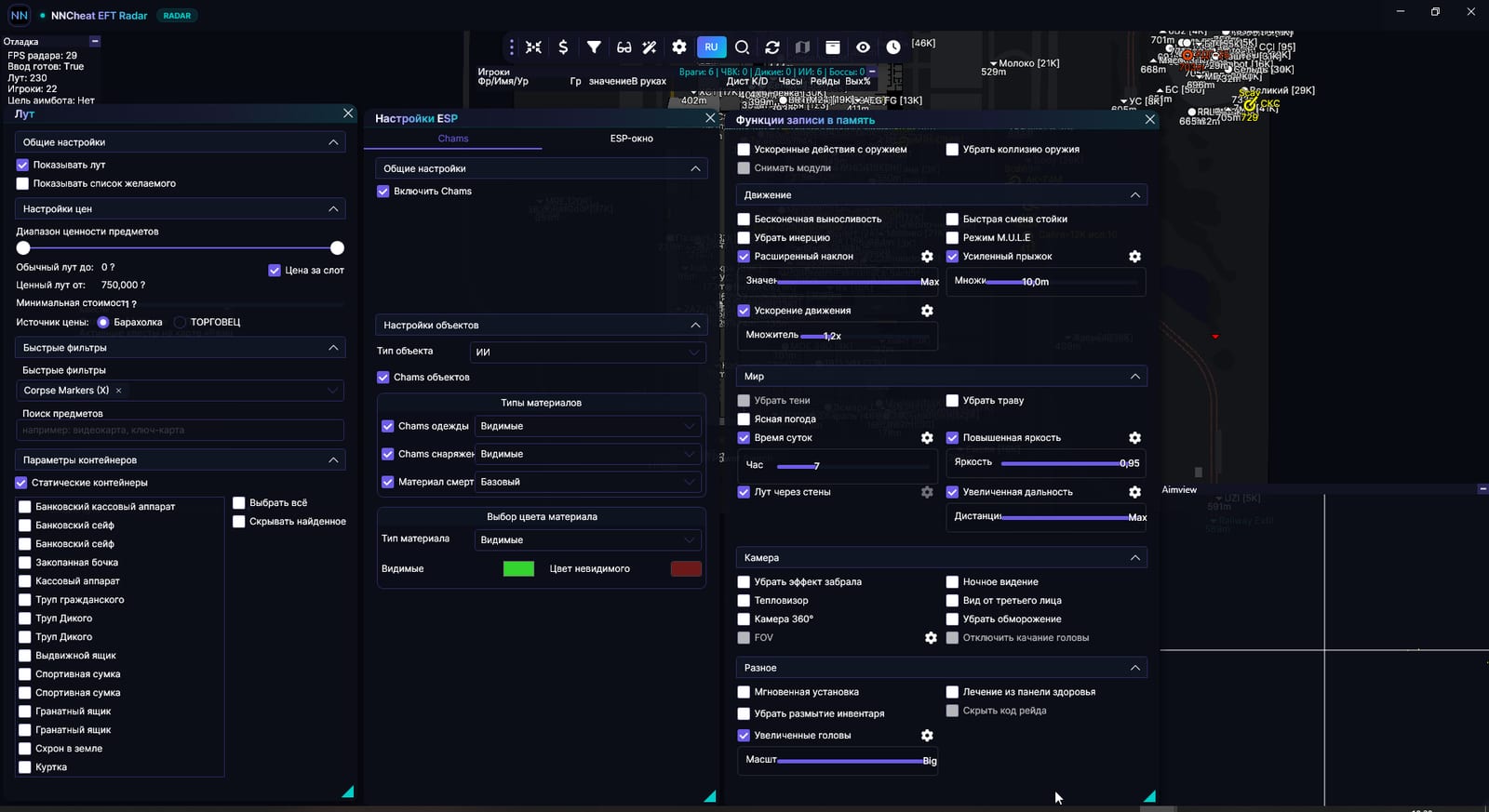The height and width of the screenshot is (812, 1489).
Task: Select the Chams tab
Action: (453, 139)
